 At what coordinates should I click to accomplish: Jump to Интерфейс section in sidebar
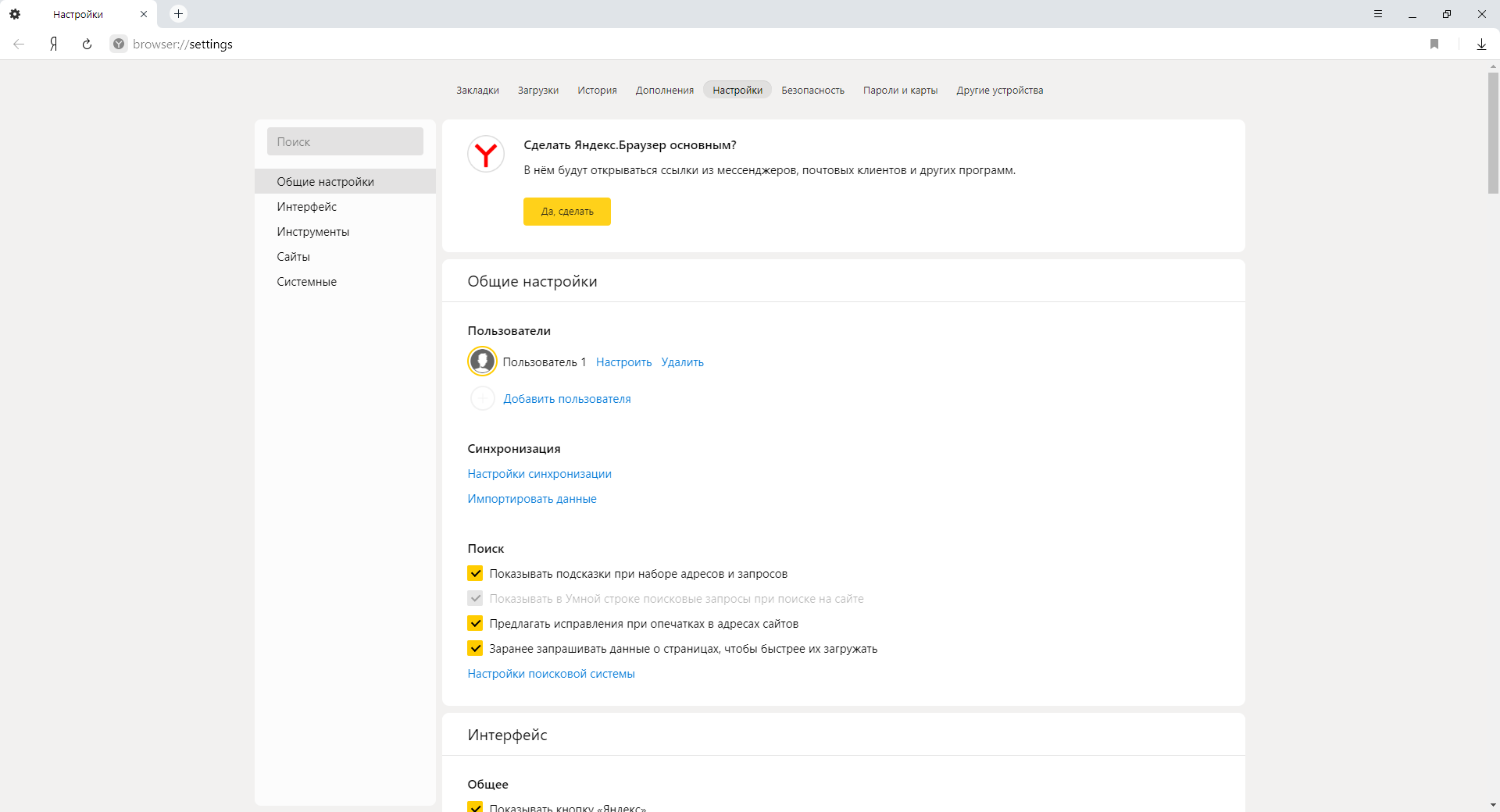coord(345,207)
